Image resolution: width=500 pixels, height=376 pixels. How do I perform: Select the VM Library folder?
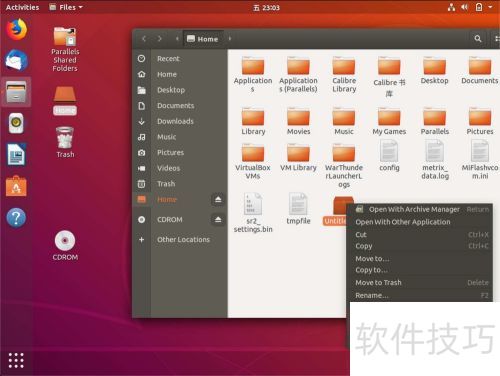coord(298,158)
